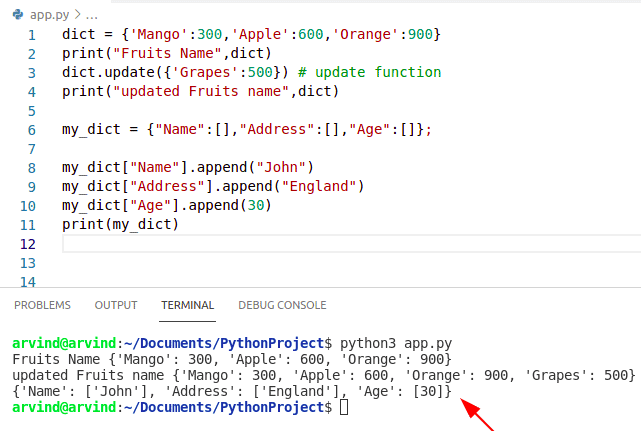Screen dimensions: 641x431
Task: Click terminal output {'Name': ['John'] line
Action: [232, 391]
